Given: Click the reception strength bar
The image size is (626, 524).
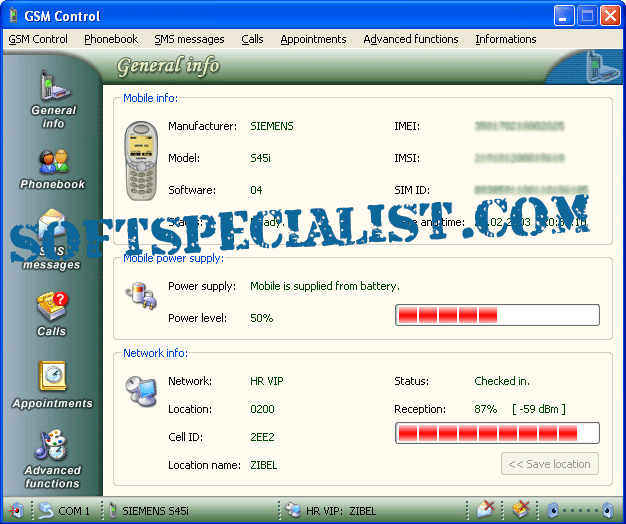Looking at the screenshot, I should 497,433.
